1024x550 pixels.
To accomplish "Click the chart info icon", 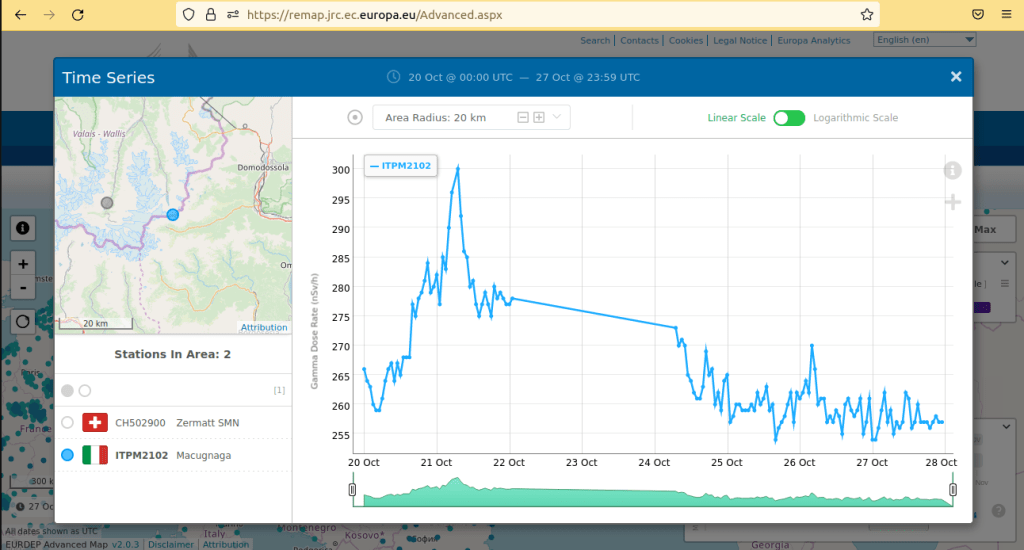I will coord(952,171).
